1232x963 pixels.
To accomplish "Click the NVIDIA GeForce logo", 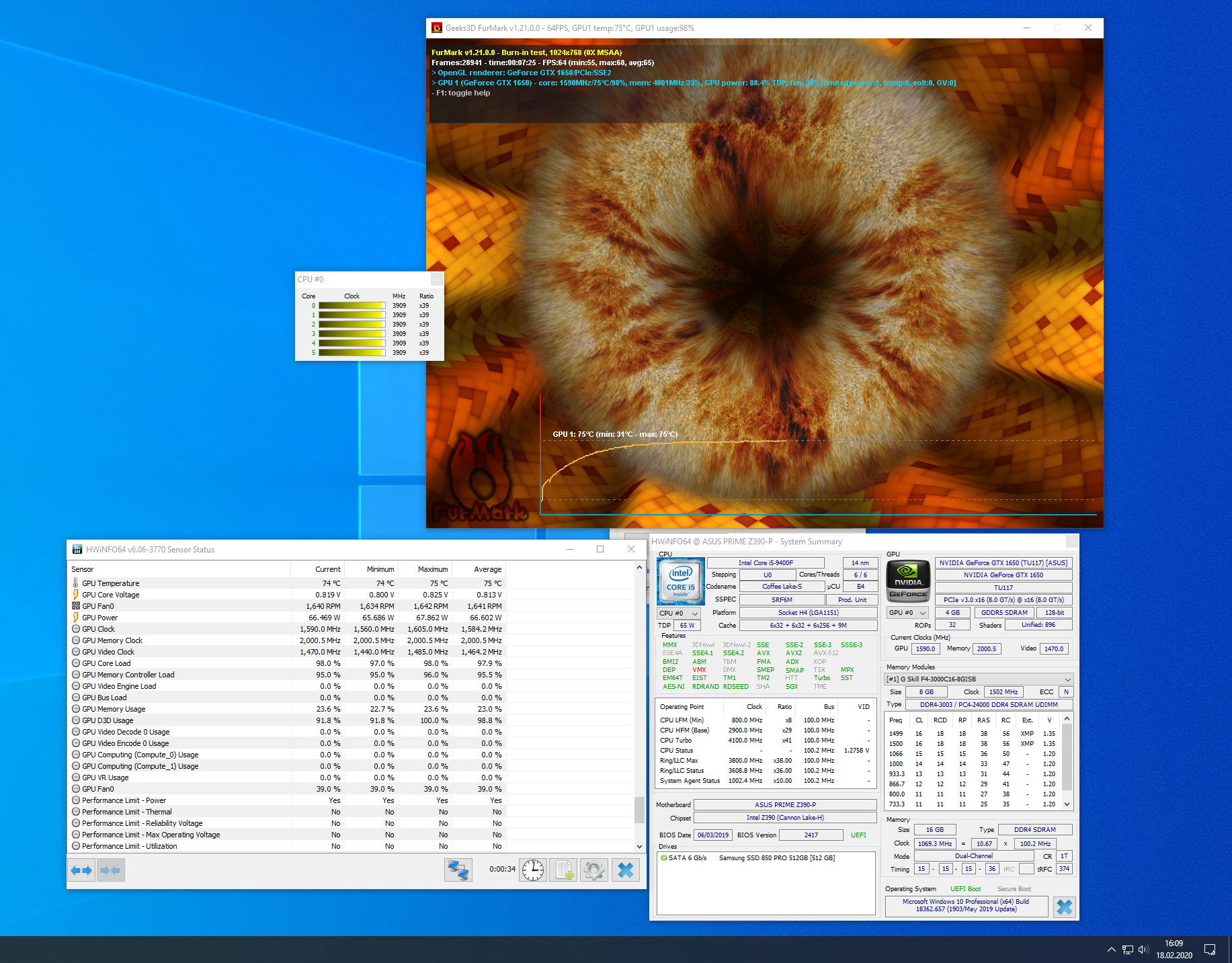I will pos(908,581).
